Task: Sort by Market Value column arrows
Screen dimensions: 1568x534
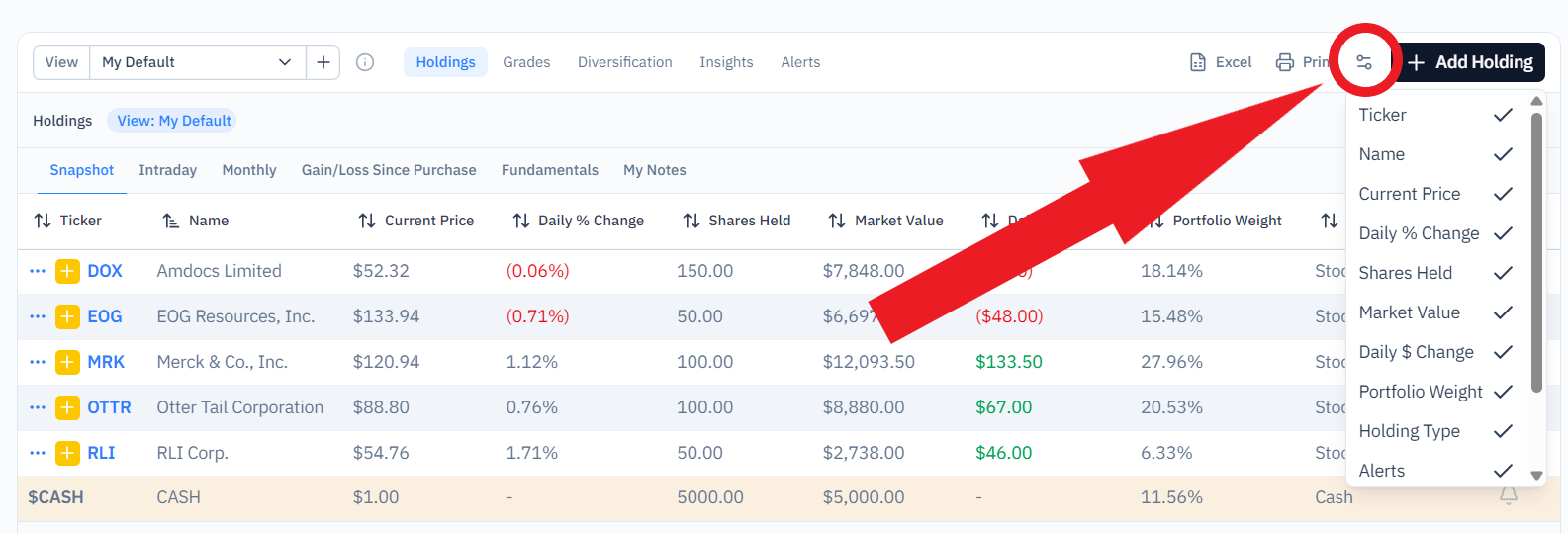Action: (x=837, y=221)
